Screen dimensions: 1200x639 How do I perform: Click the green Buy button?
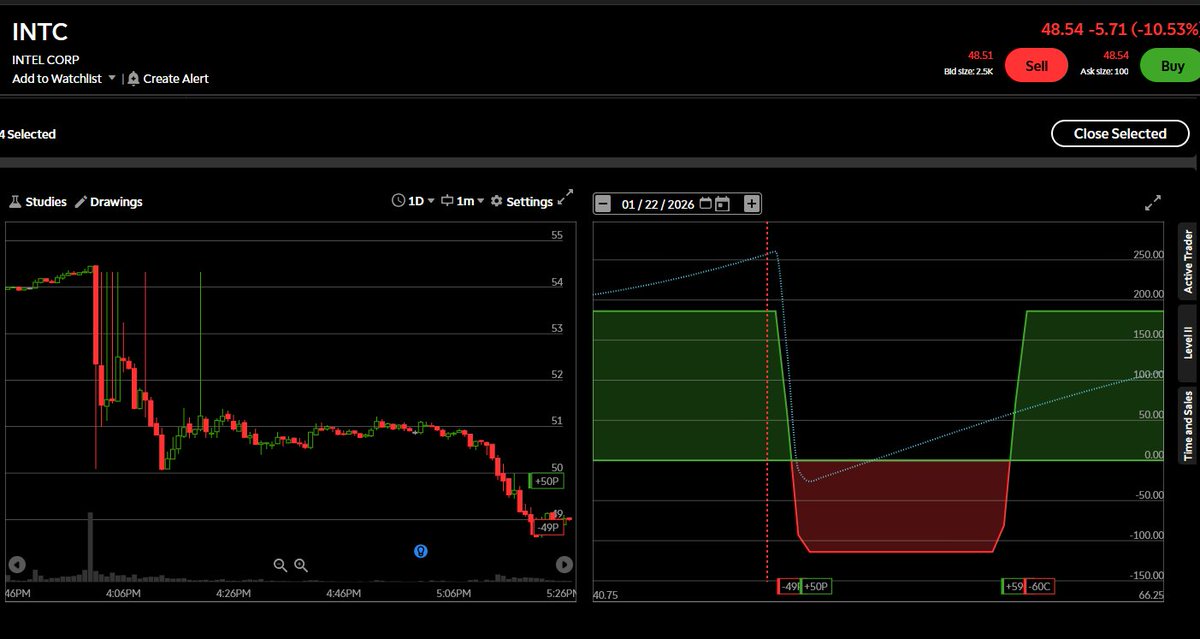(1172, 65)
